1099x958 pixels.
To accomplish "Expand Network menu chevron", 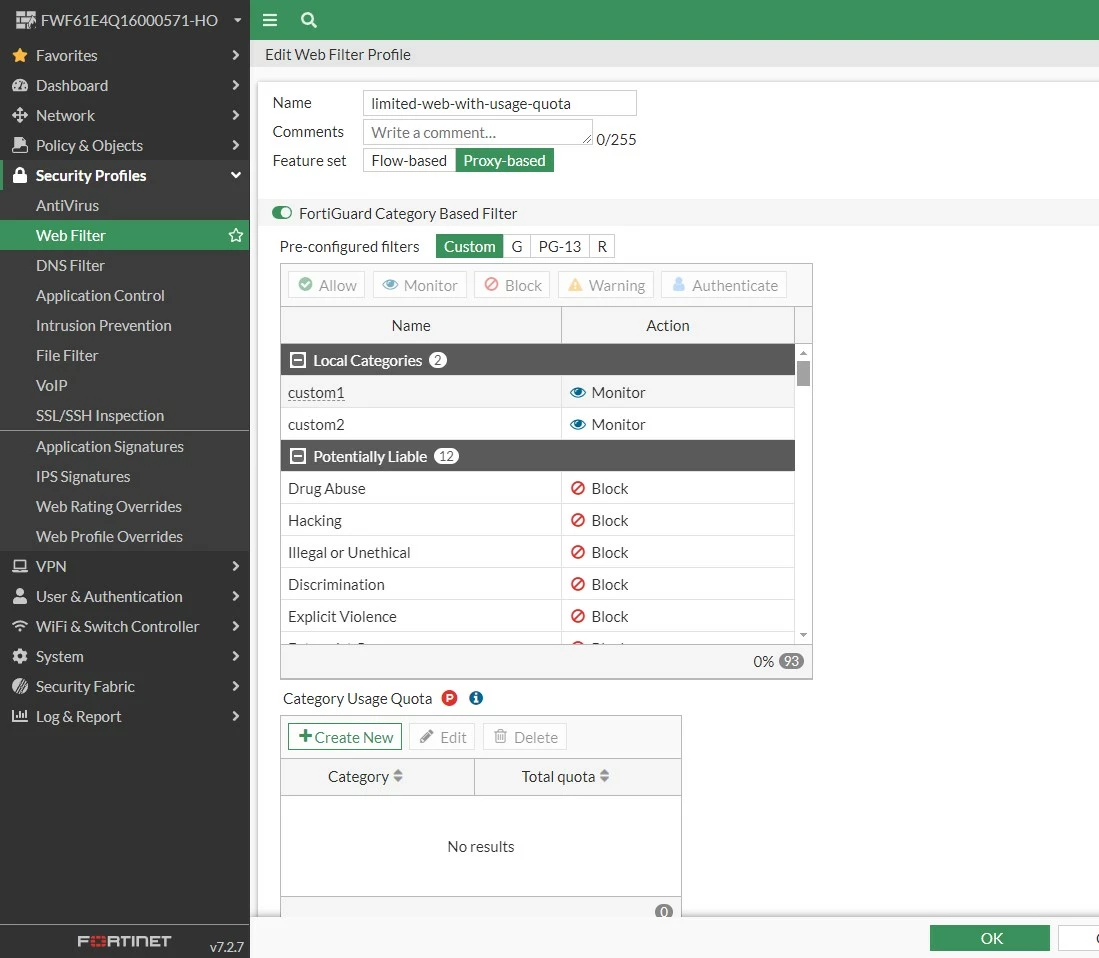I will [x=236, y=115].
